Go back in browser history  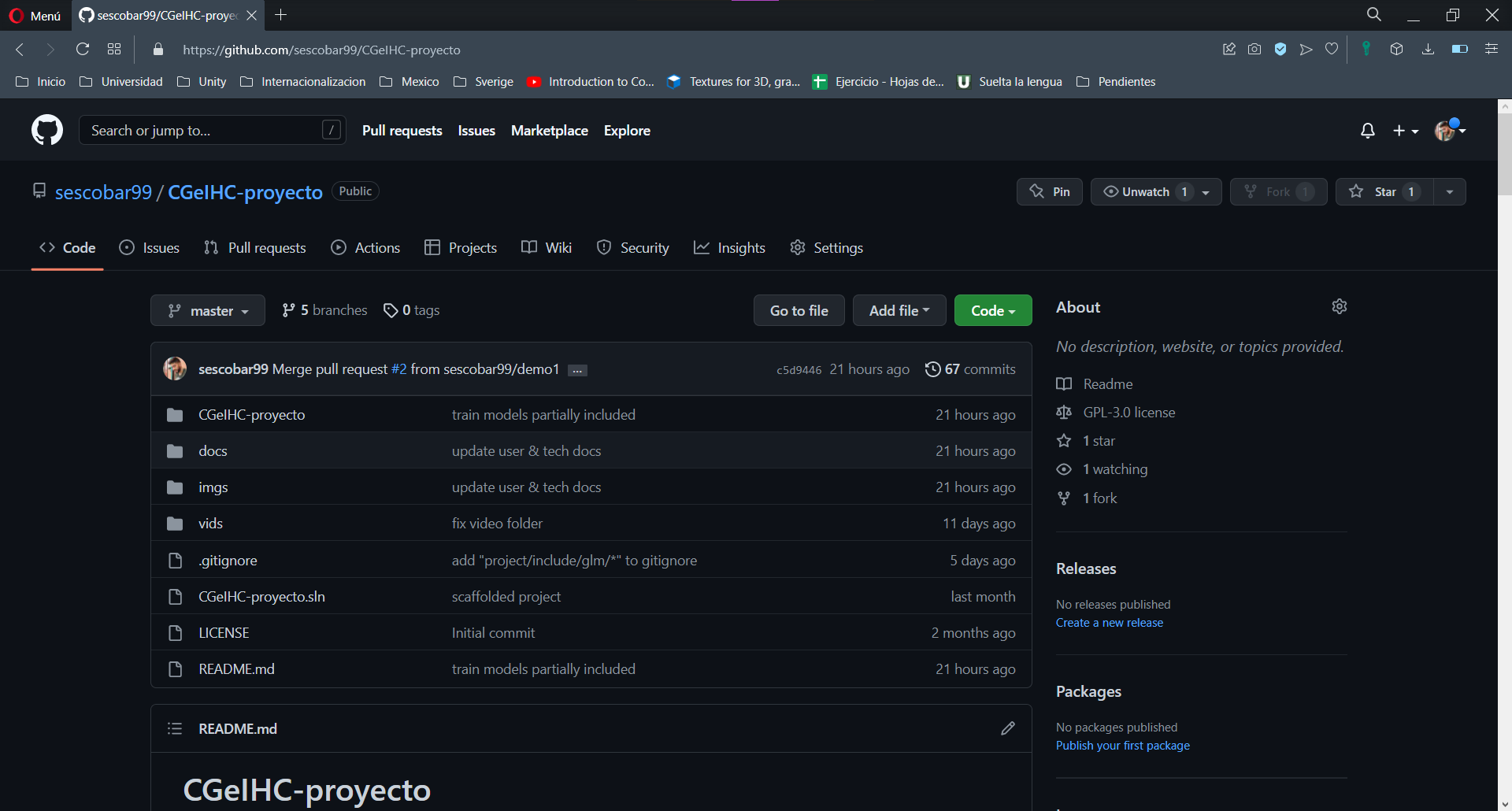point(20,49)
